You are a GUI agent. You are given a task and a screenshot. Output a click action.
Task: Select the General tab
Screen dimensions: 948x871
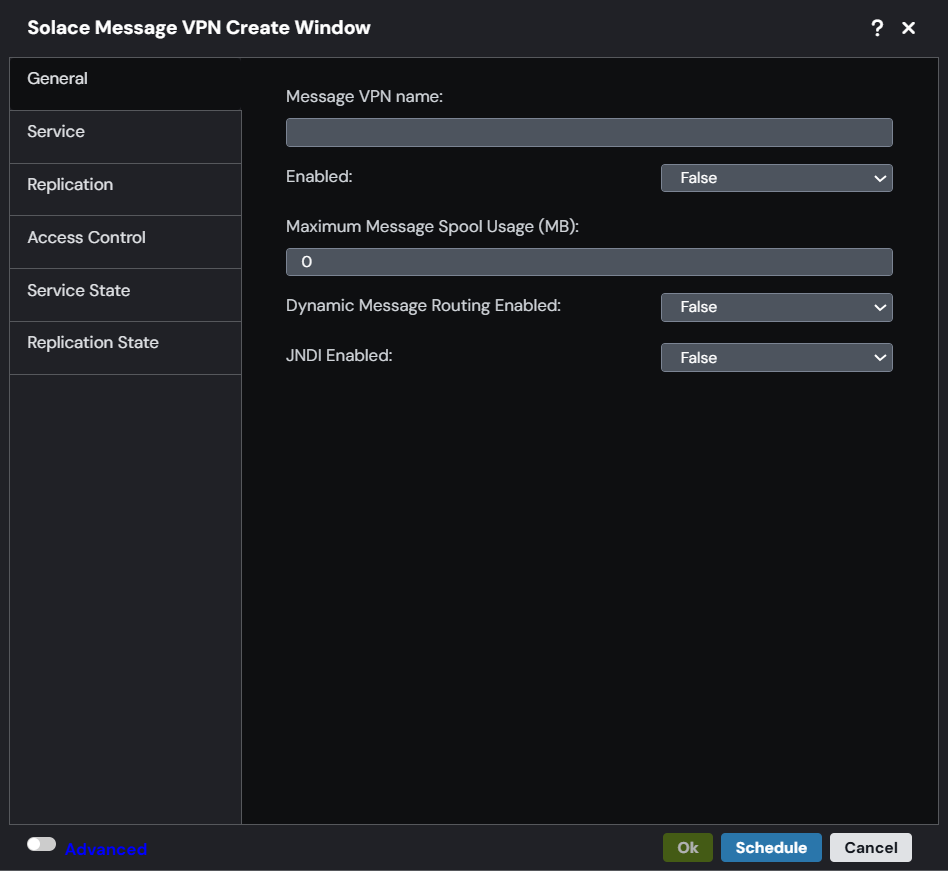125,84
